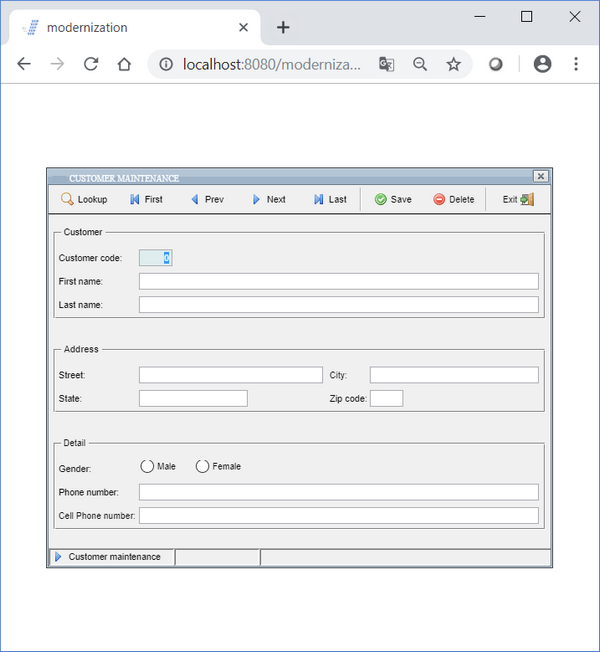Select the Male gender option
Screen dimensions: 600x652
click(x=147, y=467)
